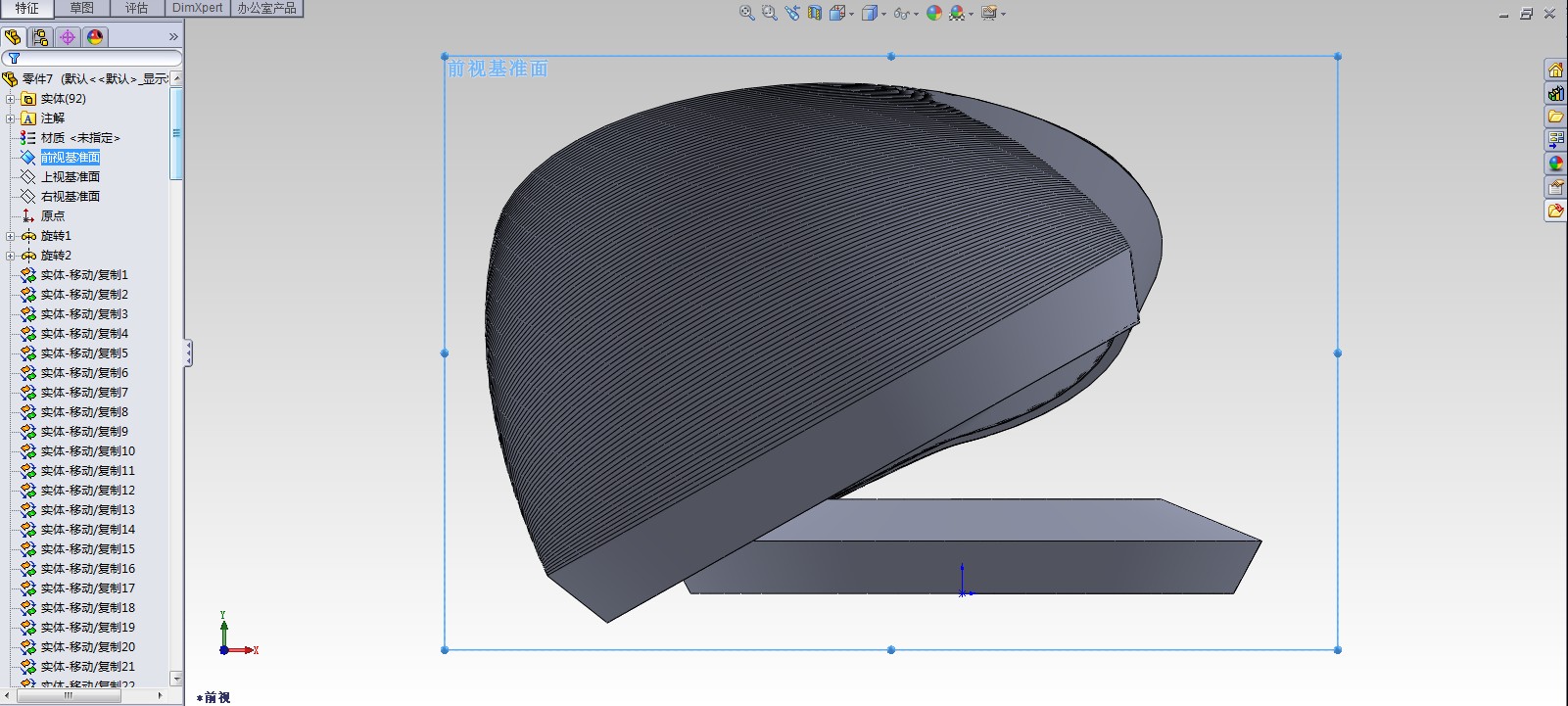Expand the 旋转1 feature node
This screenshot has width=1568, height=706.
coord(11,236)
